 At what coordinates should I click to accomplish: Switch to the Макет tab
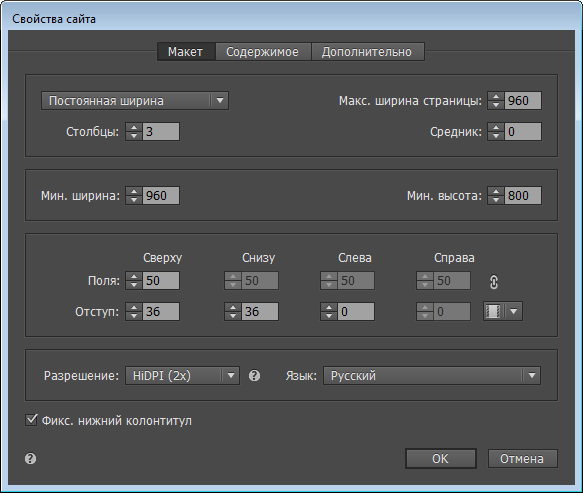(186, 52)
